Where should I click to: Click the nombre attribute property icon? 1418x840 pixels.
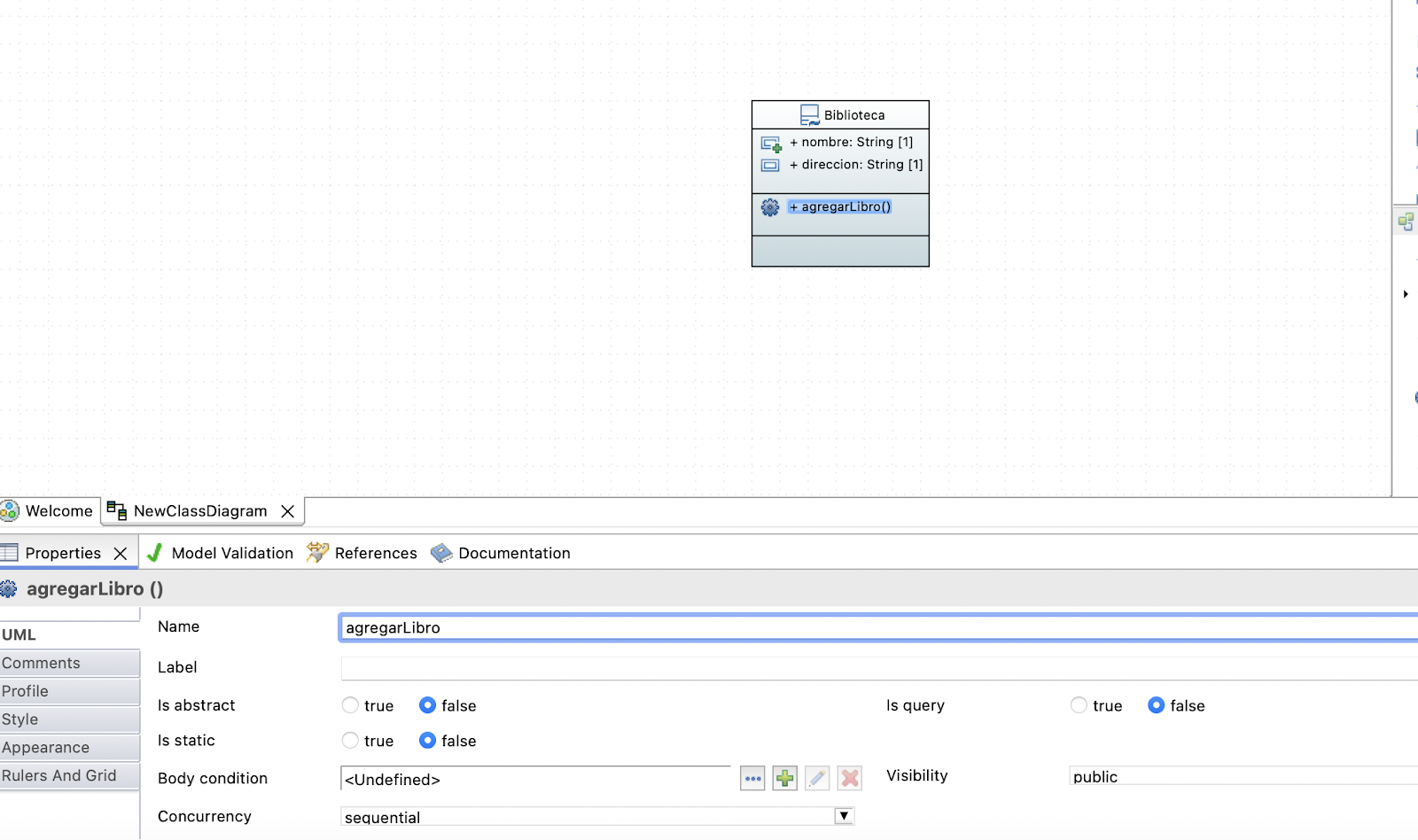(770, 144)
